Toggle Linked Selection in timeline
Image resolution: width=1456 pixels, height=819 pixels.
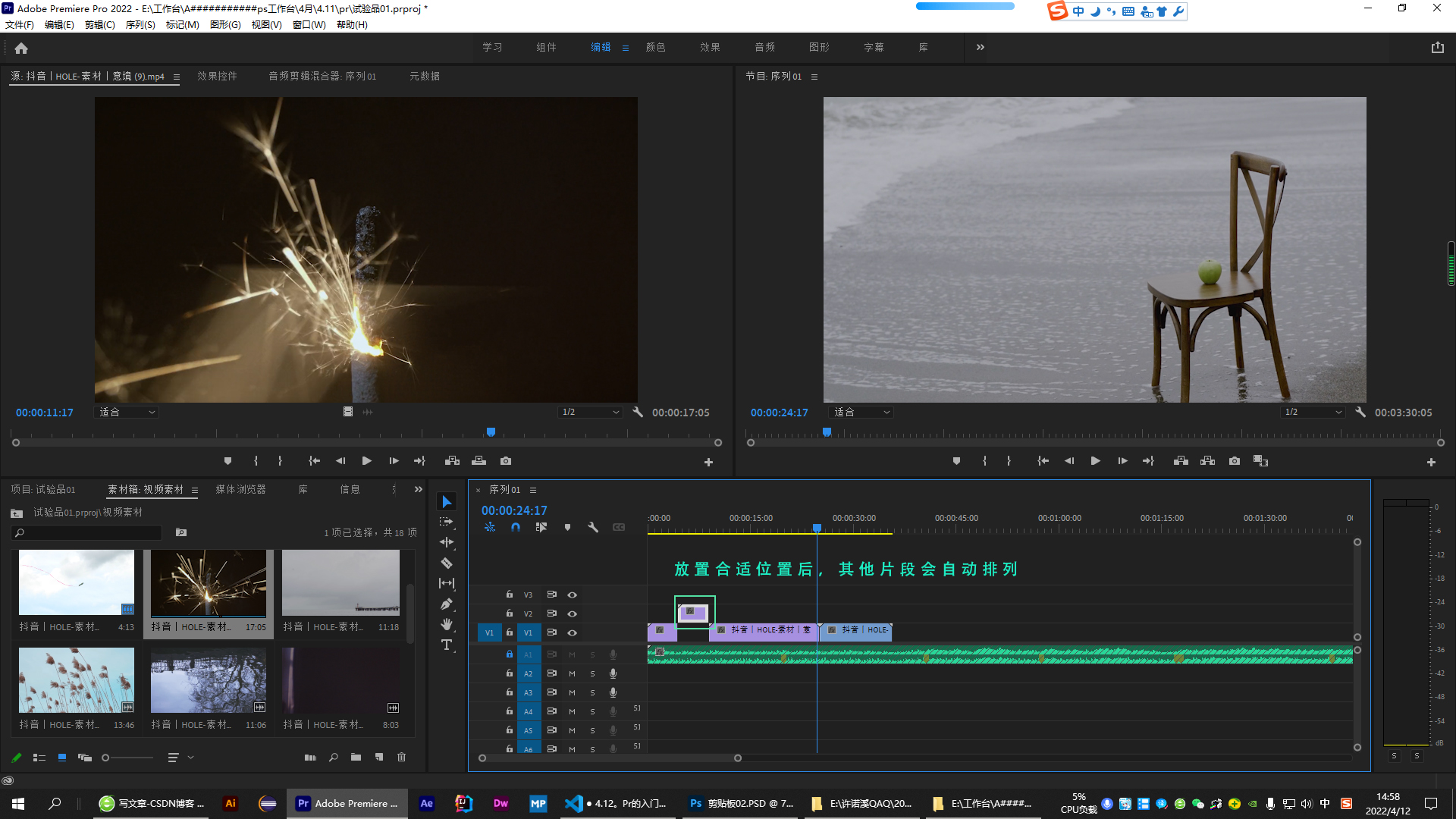(541, 527)
